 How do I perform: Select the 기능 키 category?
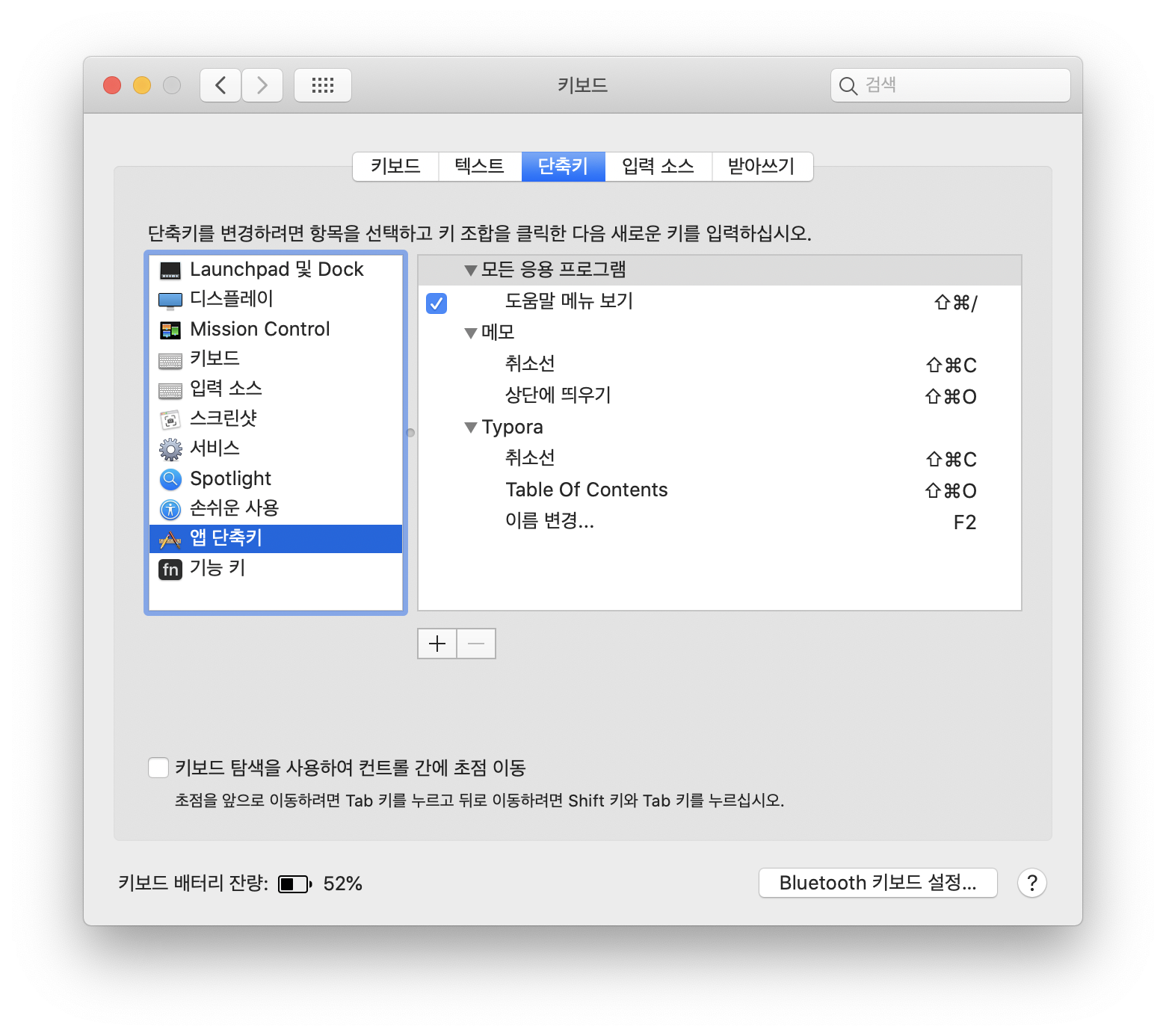coord(276,569)
